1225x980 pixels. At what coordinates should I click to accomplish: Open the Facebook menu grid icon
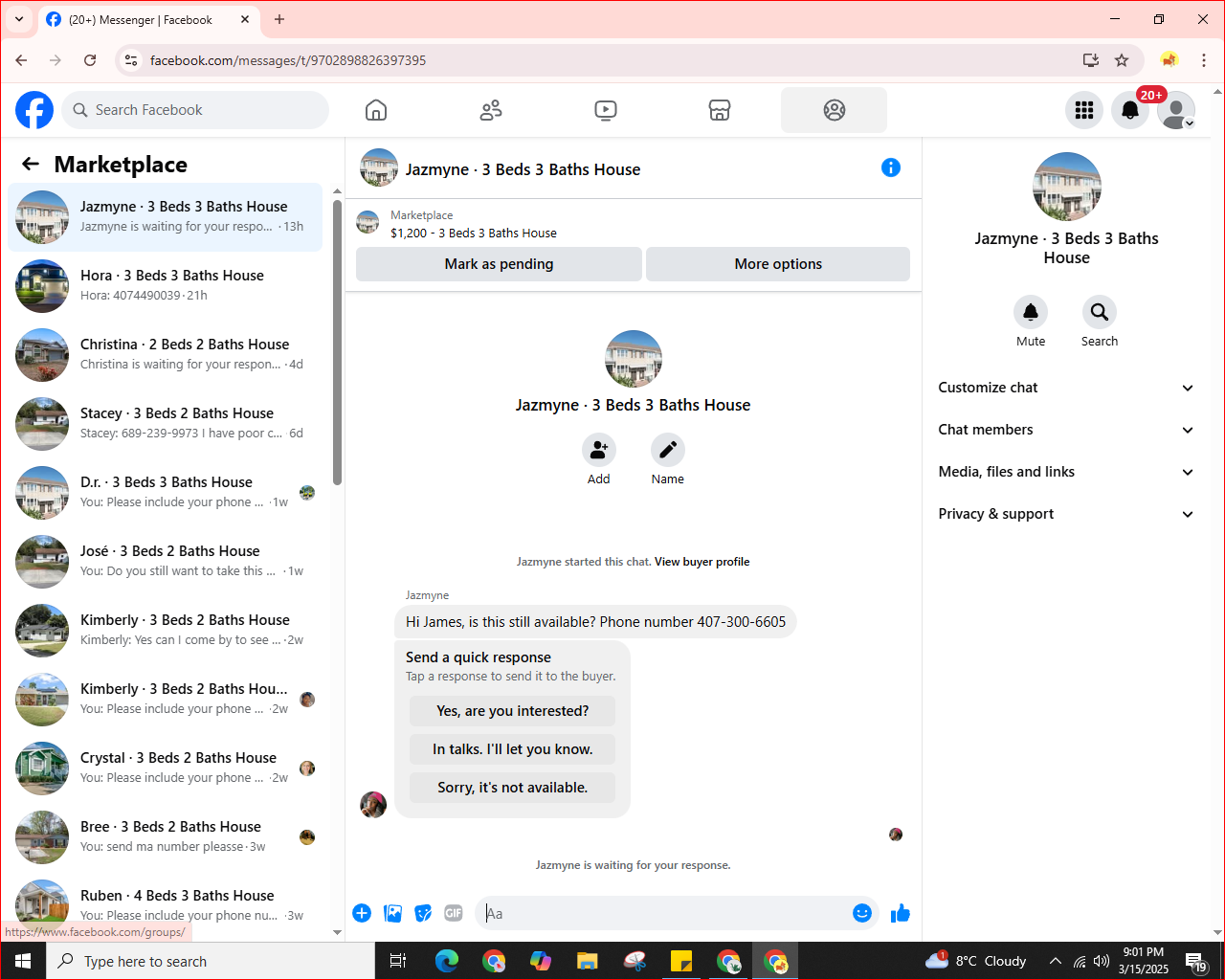(x=1084, y=110)
